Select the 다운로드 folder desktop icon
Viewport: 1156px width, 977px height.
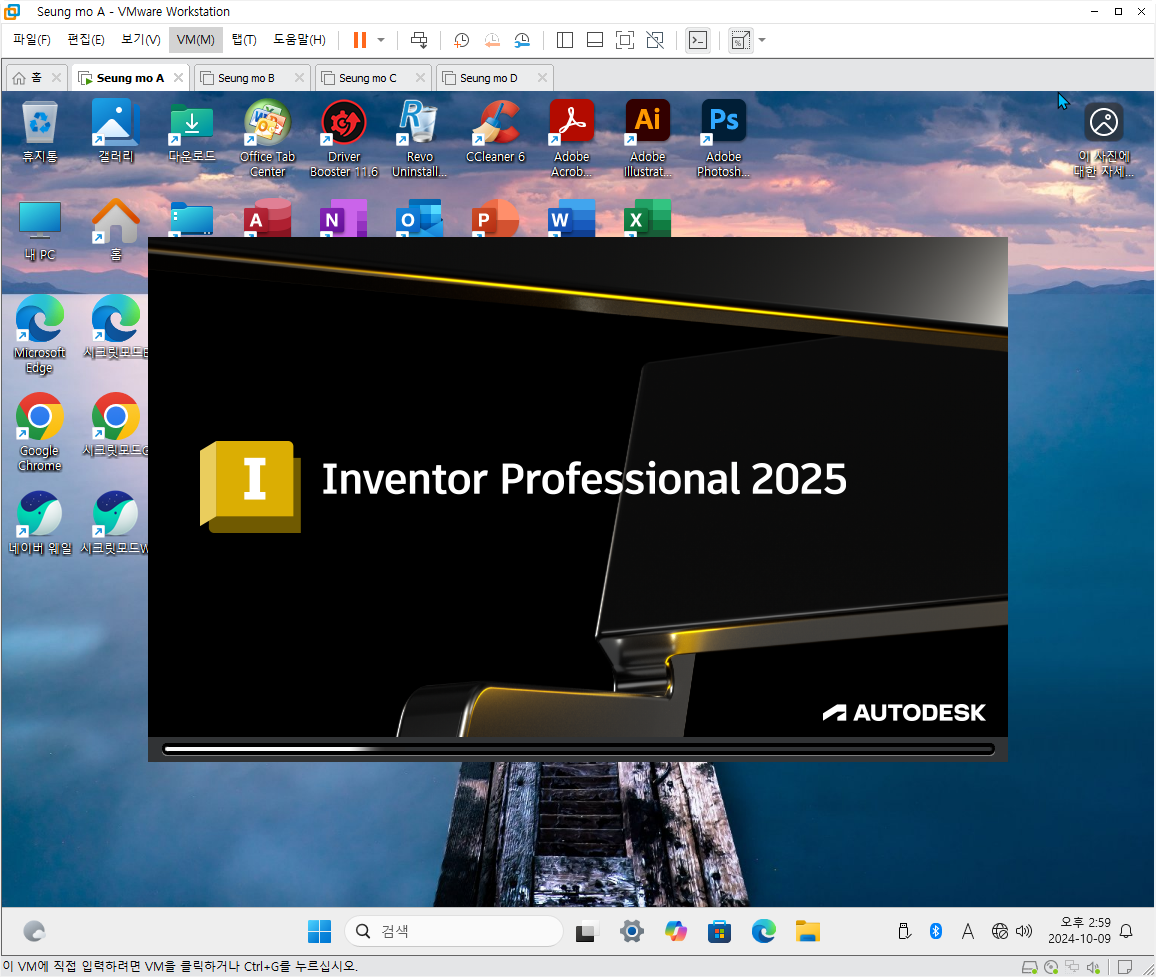[x=192, y=131]
